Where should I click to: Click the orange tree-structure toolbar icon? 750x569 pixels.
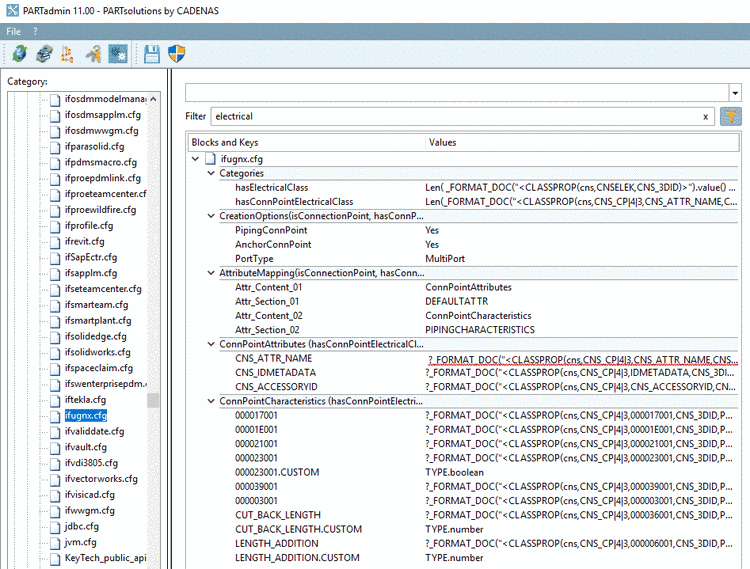pyautogui.click(x=68, y=54)
